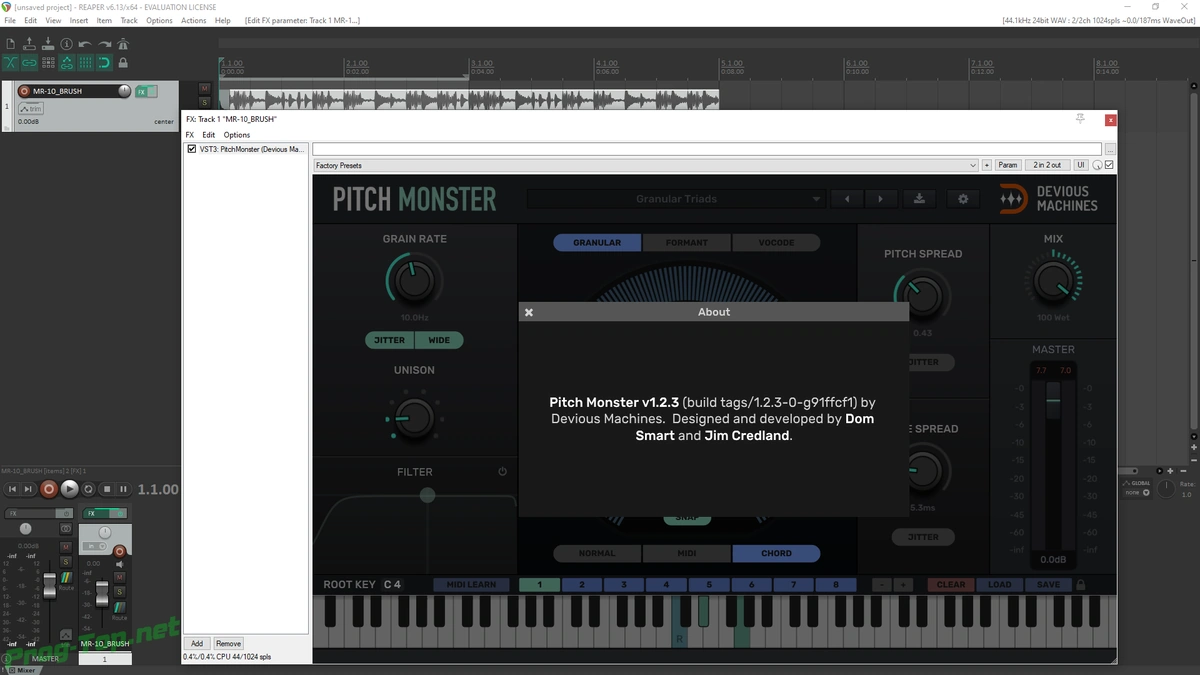Go to previous Pitch Monster preset
Image resolution: width=1200 pixels, height=675 pixels.
point(847,199)
